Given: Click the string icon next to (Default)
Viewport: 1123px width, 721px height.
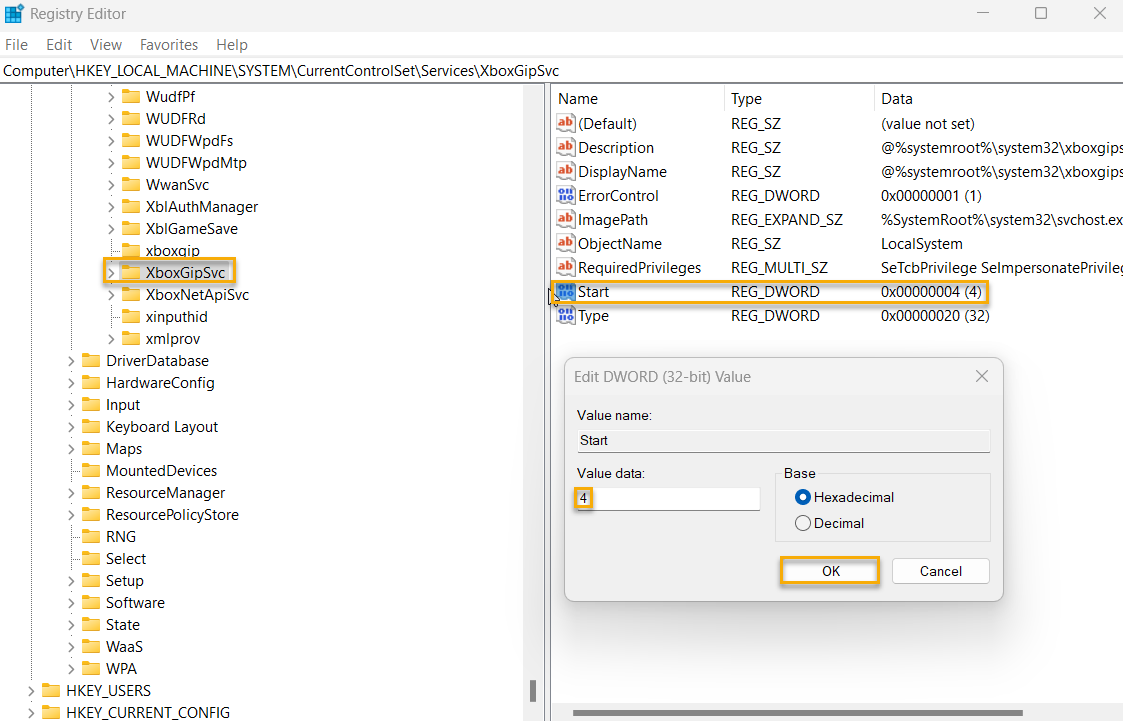Looking at the screenshot, I should click(x=566, y=124).
